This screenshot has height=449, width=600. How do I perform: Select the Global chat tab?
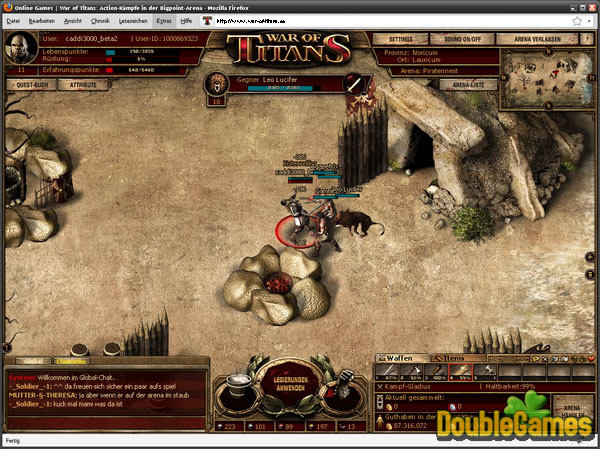click(33, 361)
